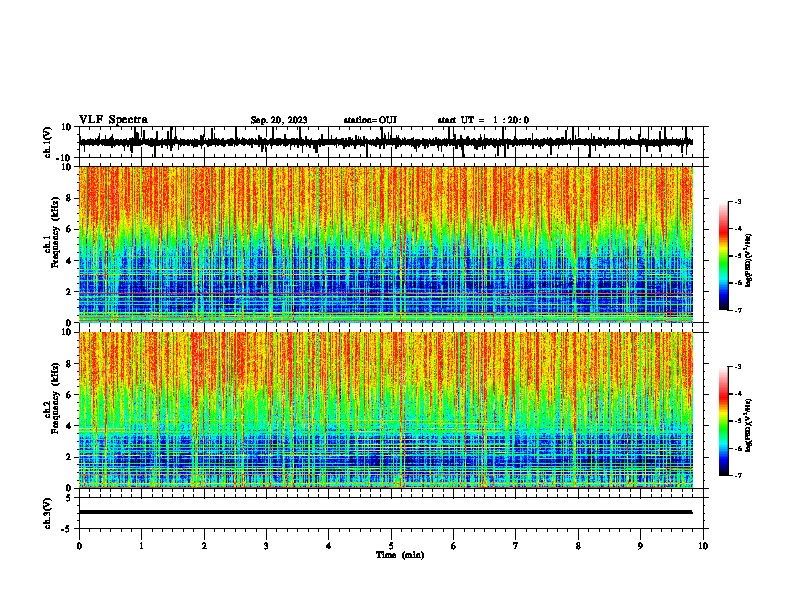Click the '4' kHz tick on ch.2 spectrogram
792x612 pixels.
click(x=69, y=426)
